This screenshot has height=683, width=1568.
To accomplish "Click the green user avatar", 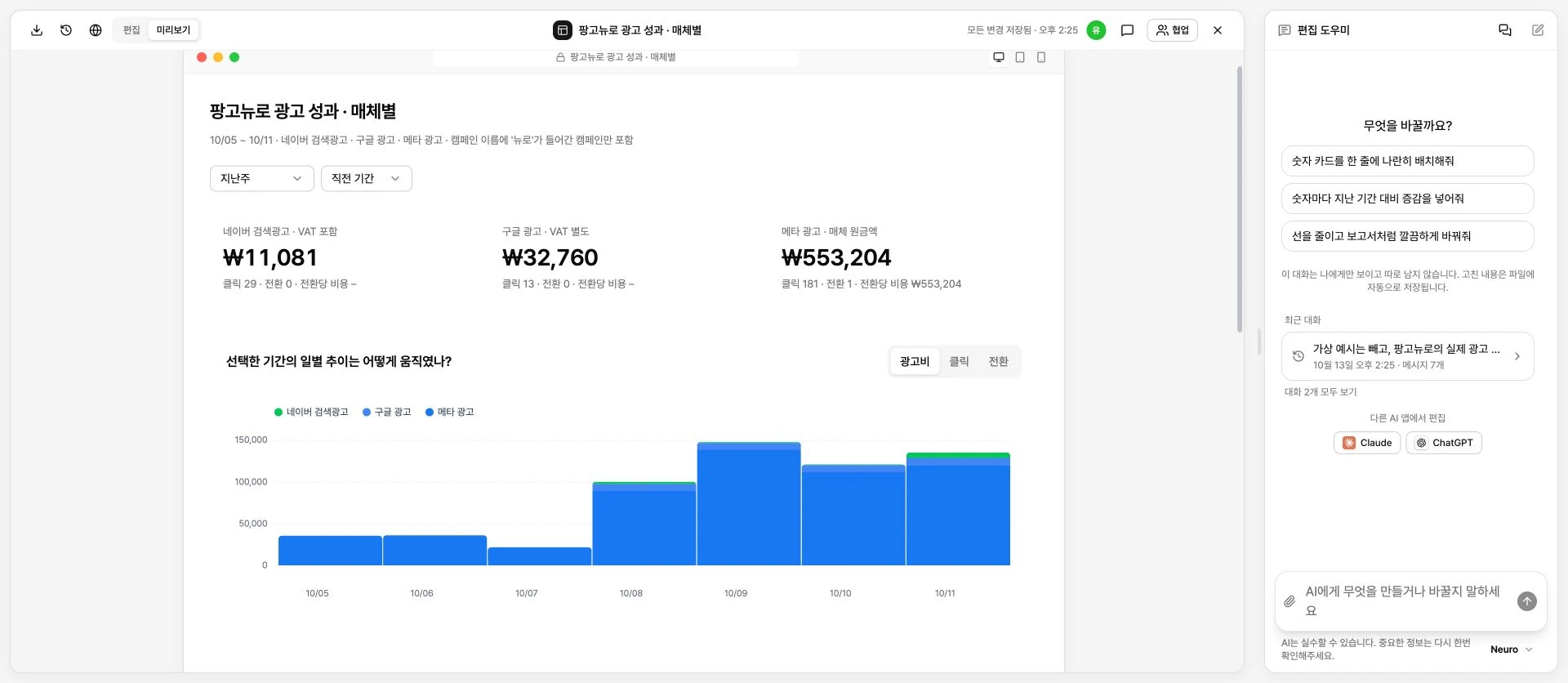I will click(x=1096, y=30).
